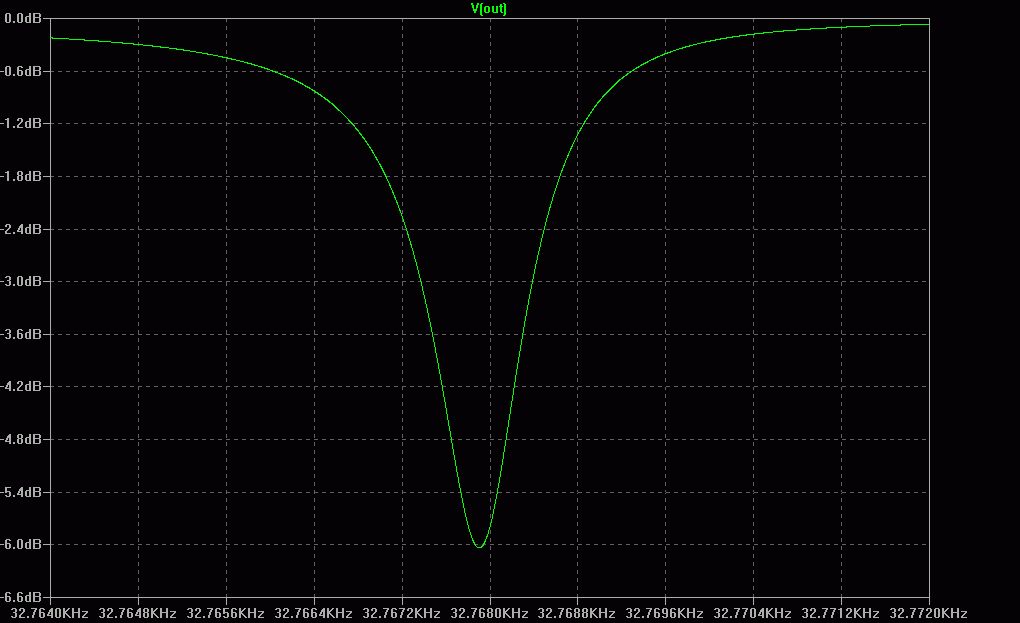Click the 0.0dB axis label
Image resolution: width=1020 pixels, height=623 pixels.
(23, 19)
